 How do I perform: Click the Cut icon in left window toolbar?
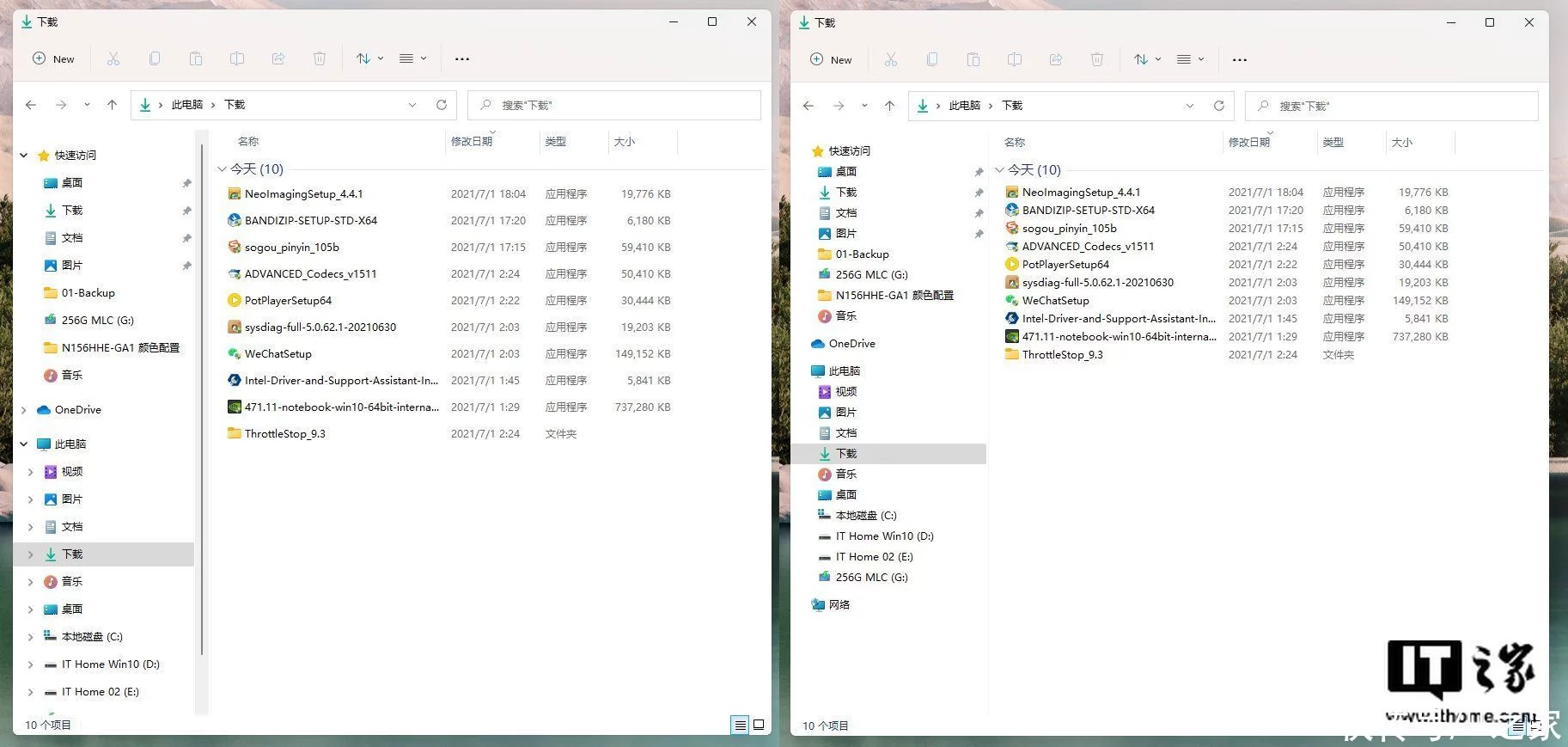point(113,58)
